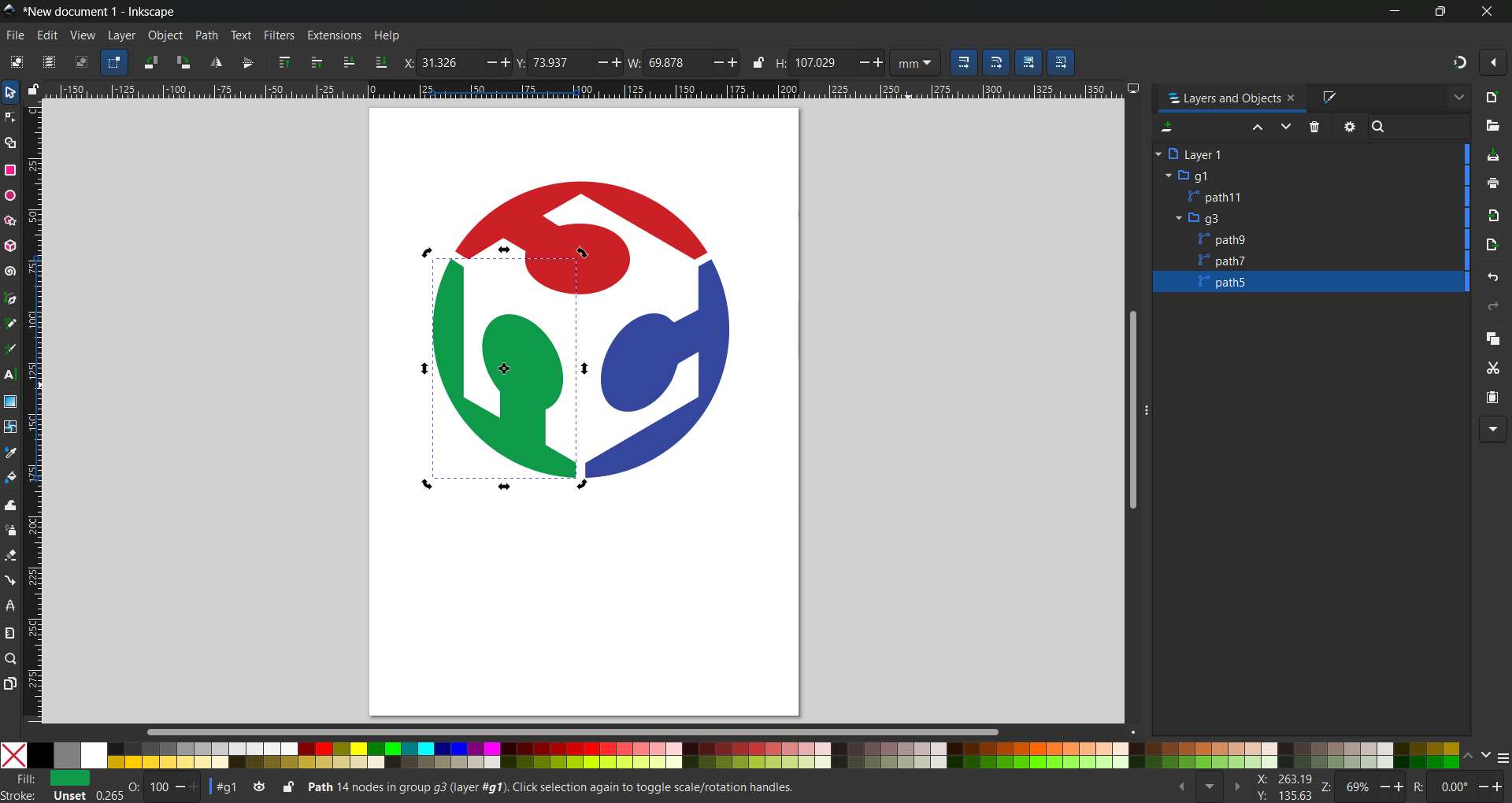Select the Gradient tool
This screenshot has height=803, width=1512.
click(10, 401)
